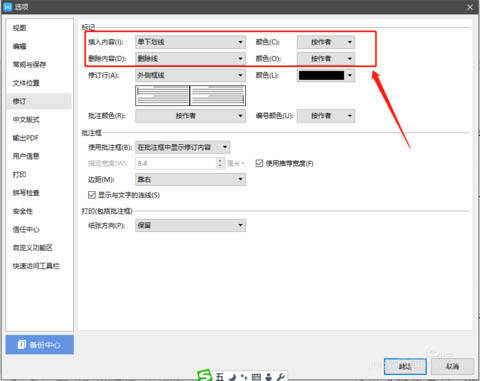
Task: Click the 指定宽度 spinner arrows
Action: pos(220,163)
